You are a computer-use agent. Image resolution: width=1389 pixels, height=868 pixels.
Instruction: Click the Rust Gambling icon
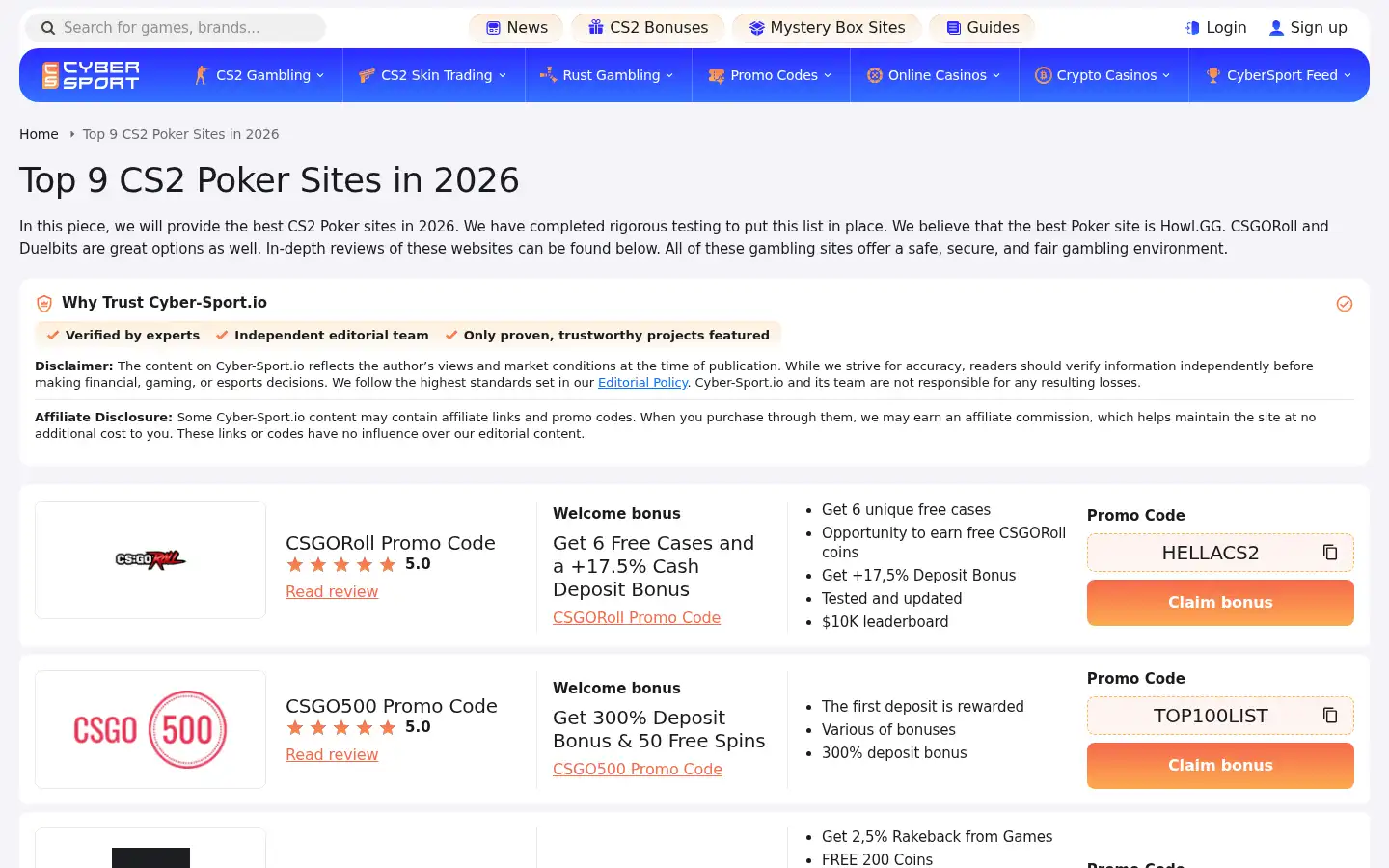tap(548, 74)
